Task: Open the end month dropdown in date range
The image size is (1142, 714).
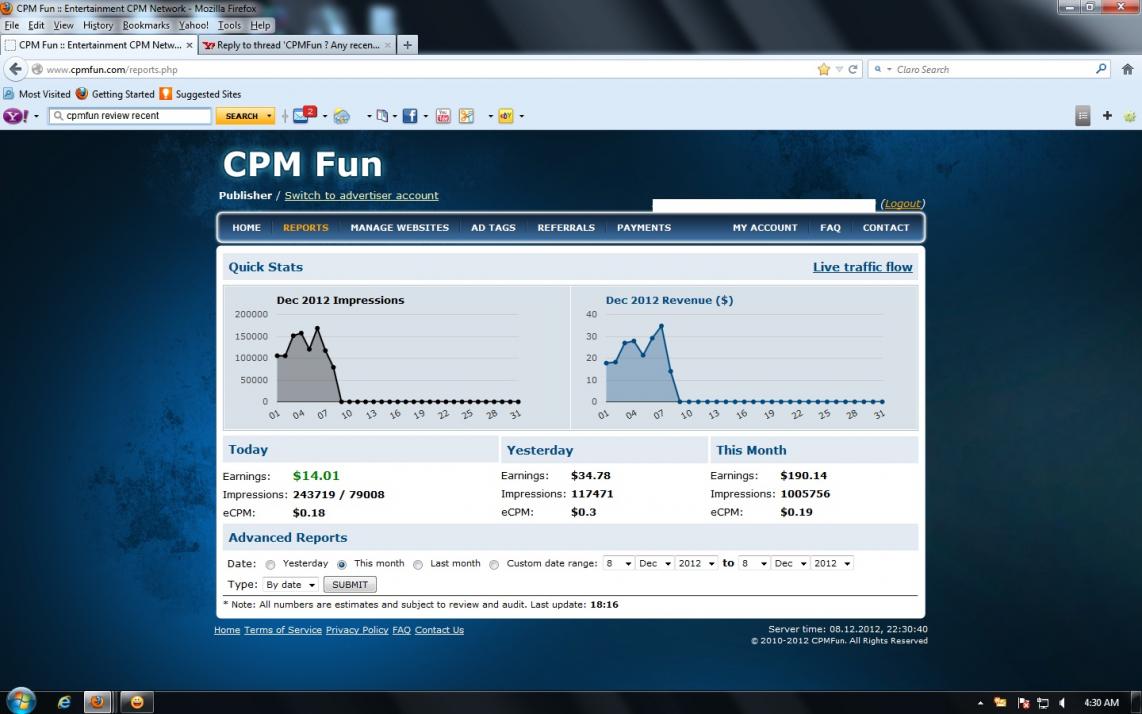Action: click(790, 563)
